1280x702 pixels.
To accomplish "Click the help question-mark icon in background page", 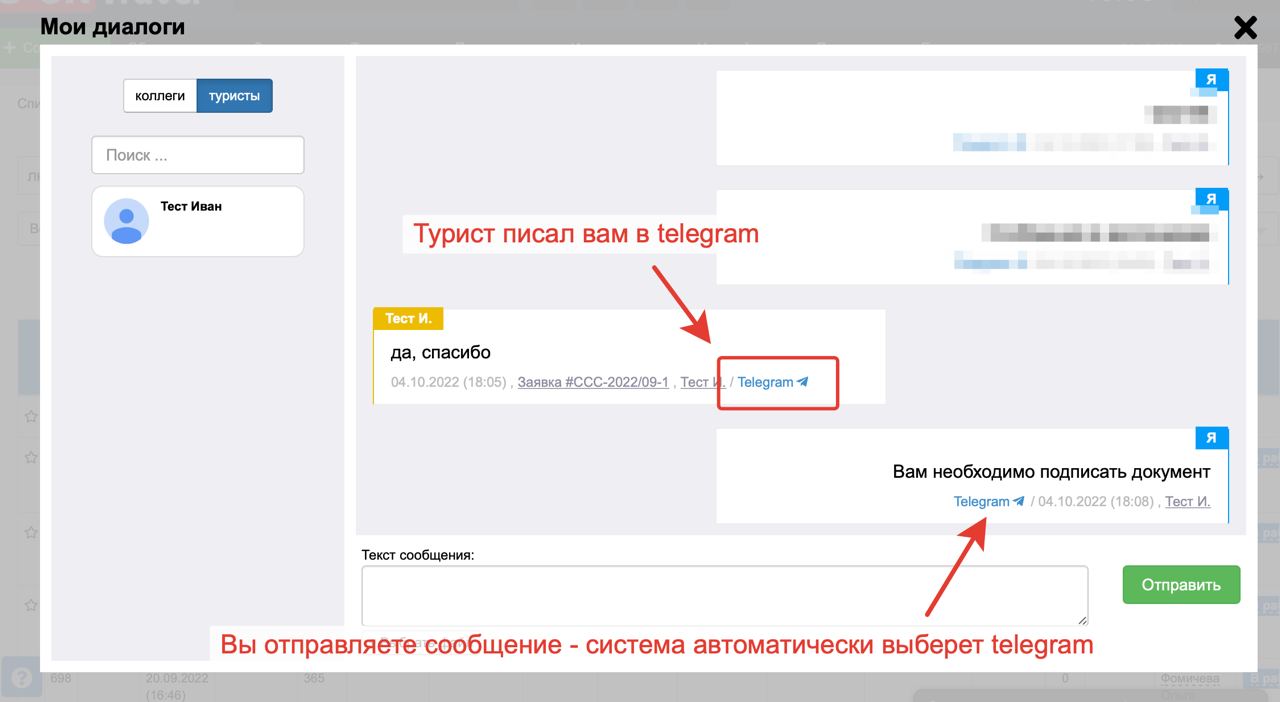I will [21, 677].
